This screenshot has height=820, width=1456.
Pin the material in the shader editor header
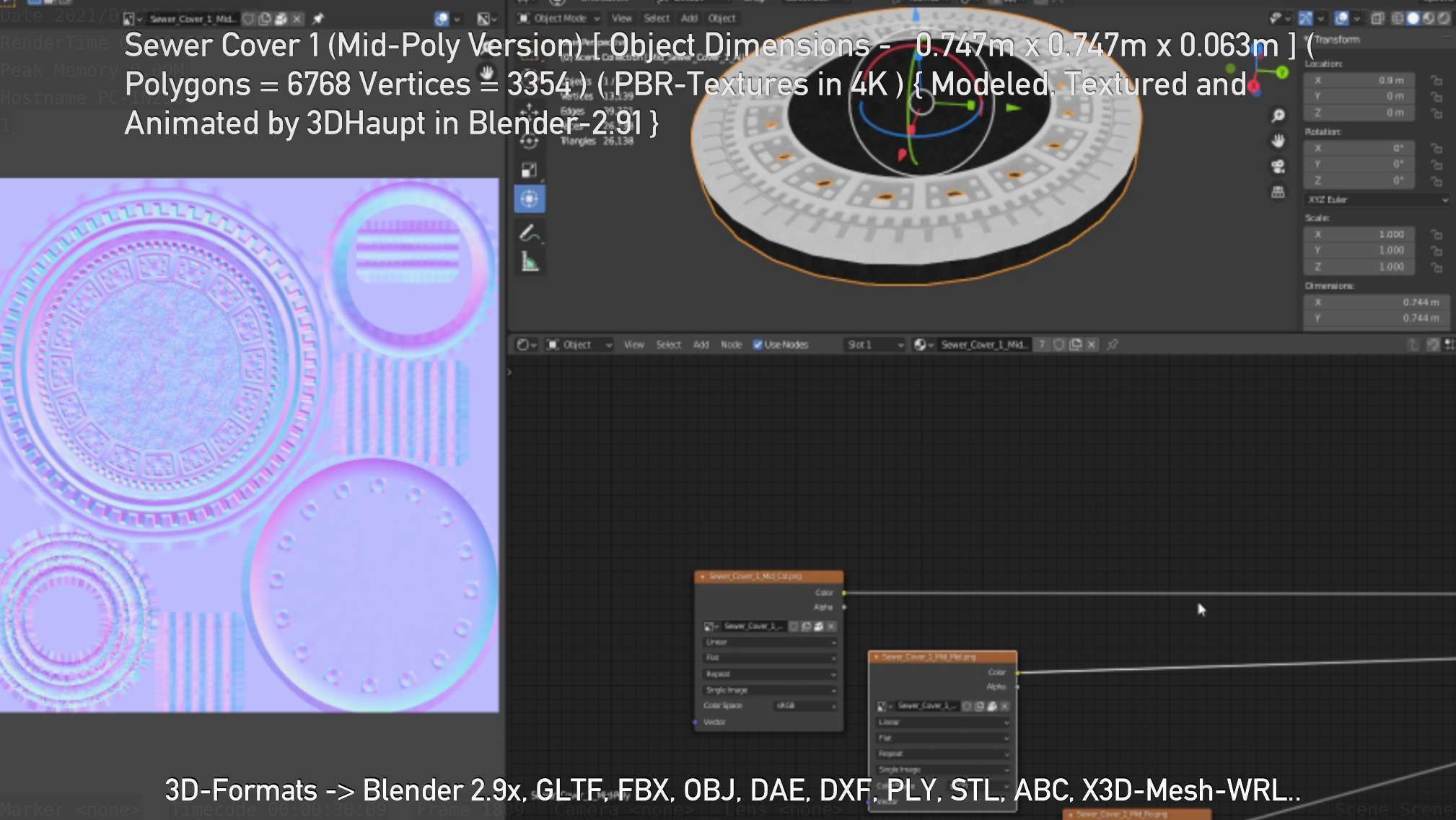(x=1113, y=344)
